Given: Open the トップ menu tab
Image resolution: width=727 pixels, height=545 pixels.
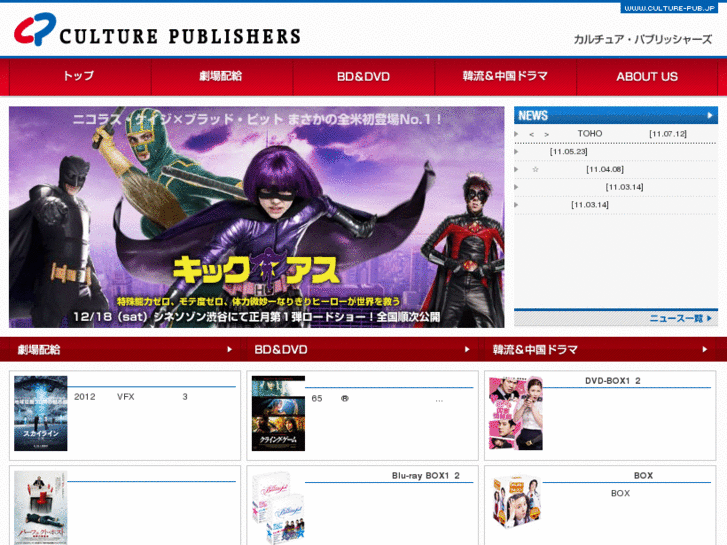Looking at the screenshot, I should click(x=80, y=77).
